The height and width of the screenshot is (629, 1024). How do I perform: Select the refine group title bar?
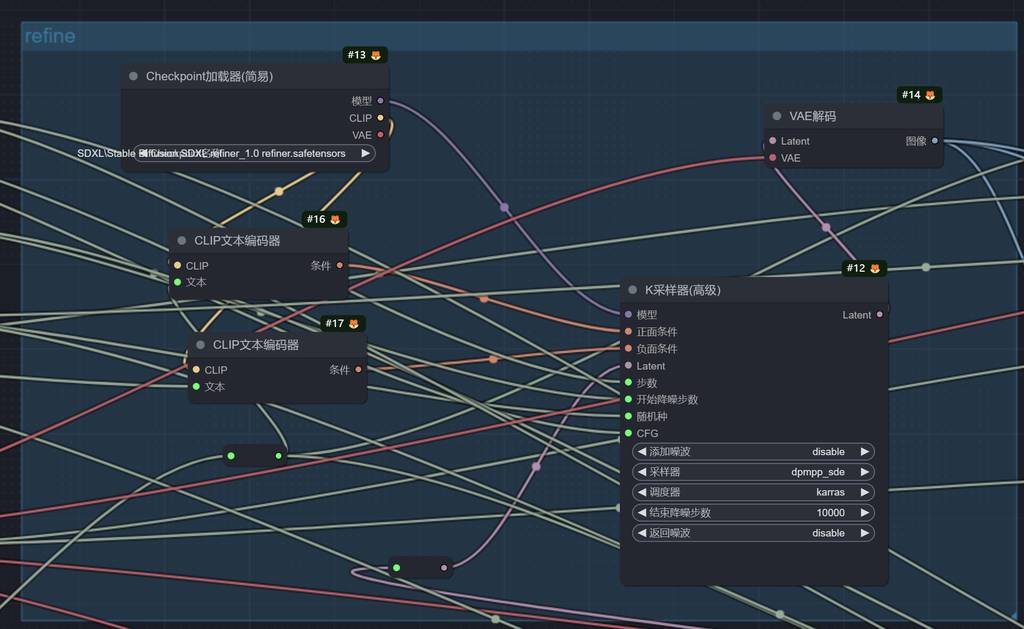(500, 36)
